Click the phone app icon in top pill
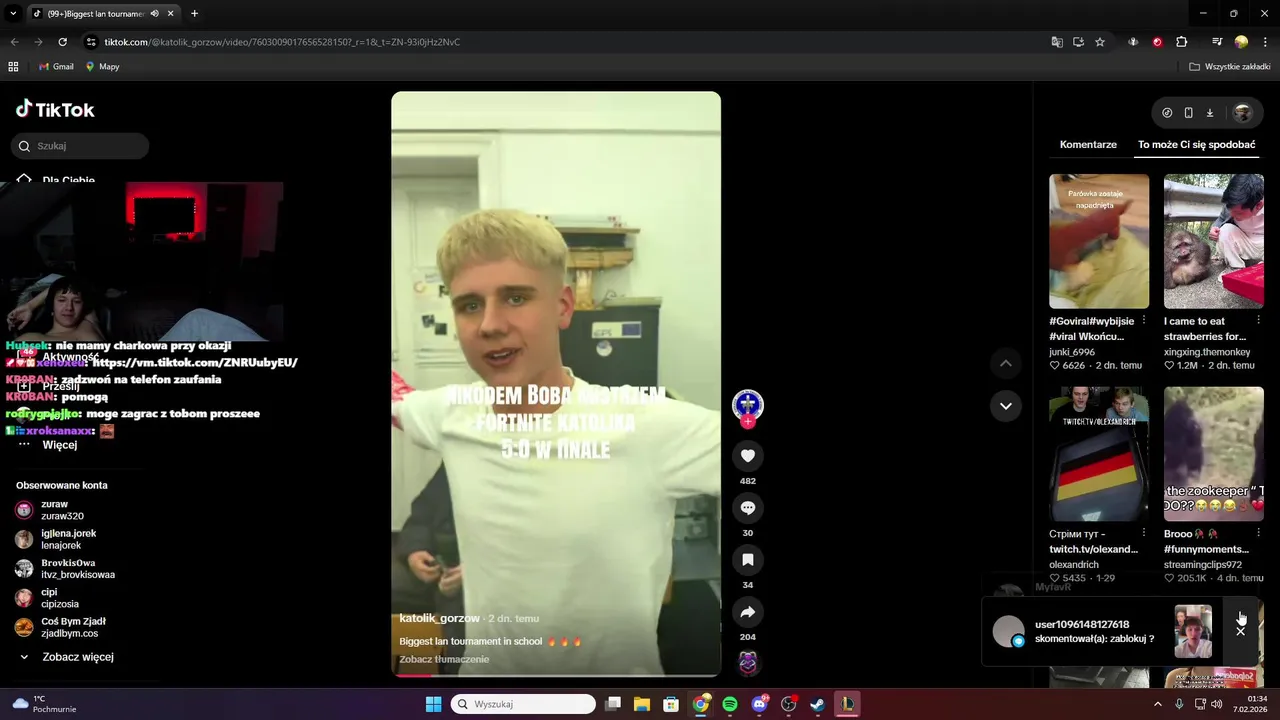This screenshot has height=720, width=1280. [1188, 113]
